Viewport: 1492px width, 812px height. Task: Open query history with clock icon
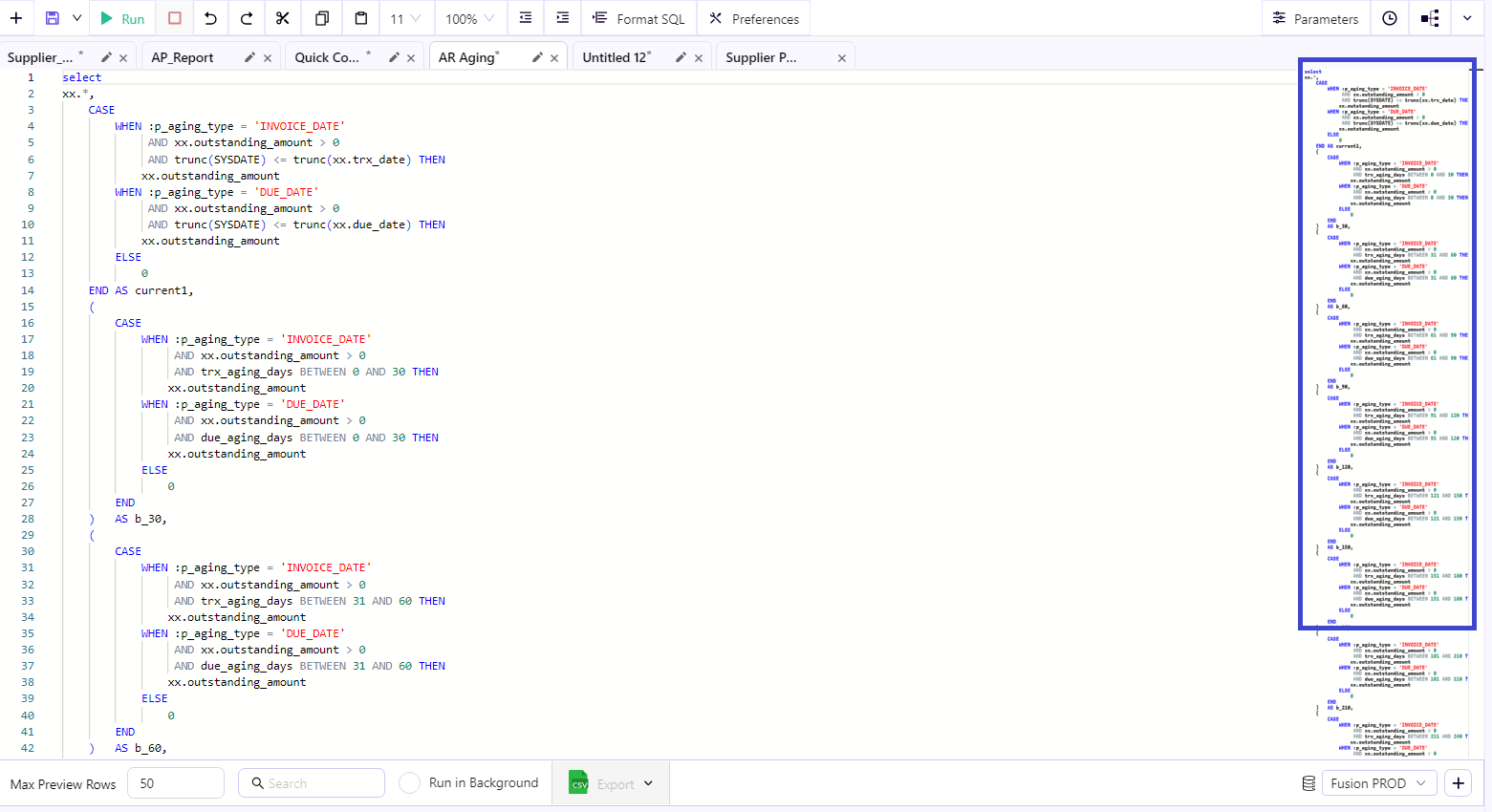(x=1390, y=18)
